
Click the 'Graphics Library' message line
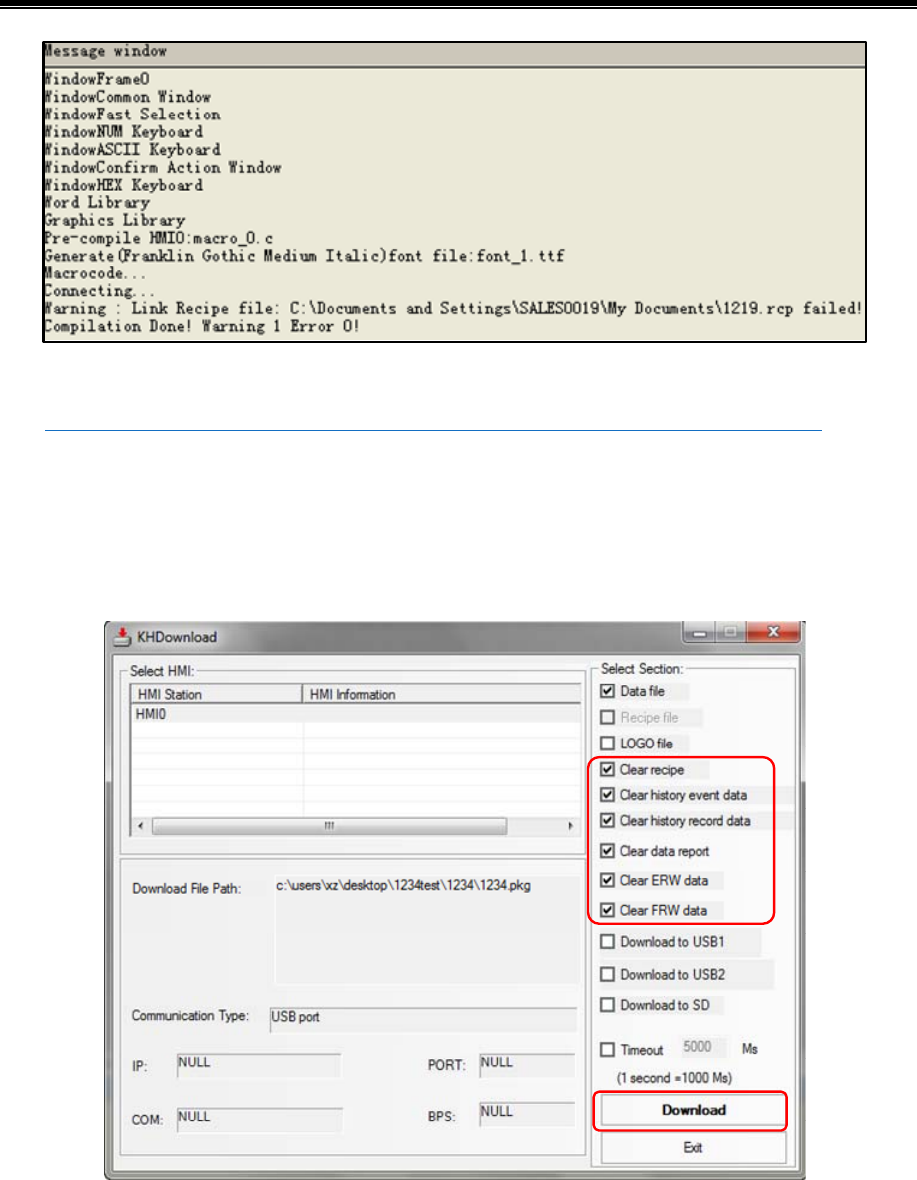114,220
